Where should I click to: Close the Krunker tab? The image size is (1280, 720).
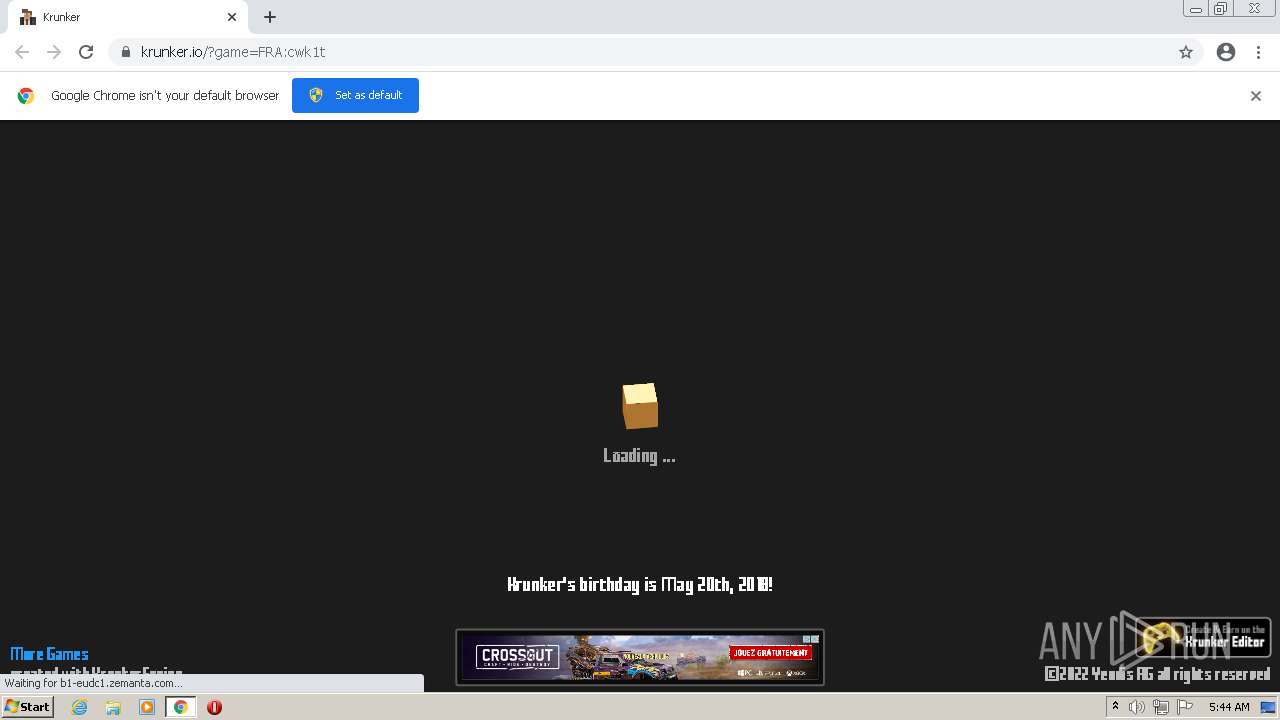coord(232,17)
